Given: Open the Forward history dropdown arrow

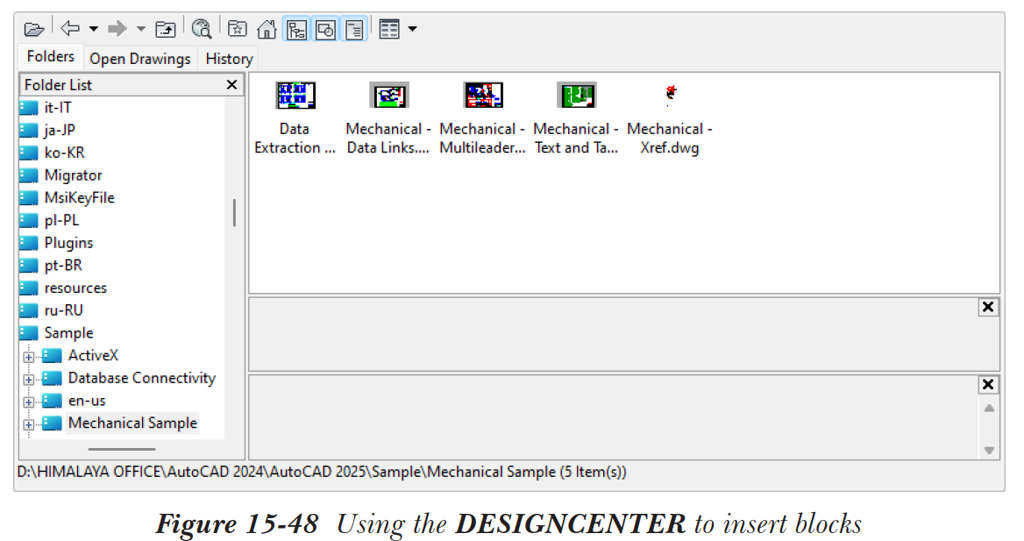Looking at the screenshot, I should pyautogui.click(x=141, y=29).
